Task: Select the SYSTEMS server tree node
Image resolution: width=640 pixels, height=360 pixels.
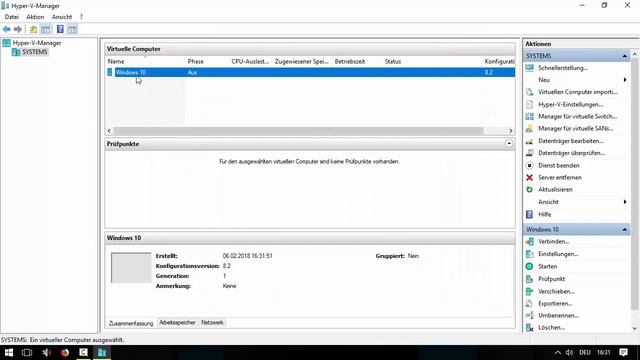Action: pos(34,52)
